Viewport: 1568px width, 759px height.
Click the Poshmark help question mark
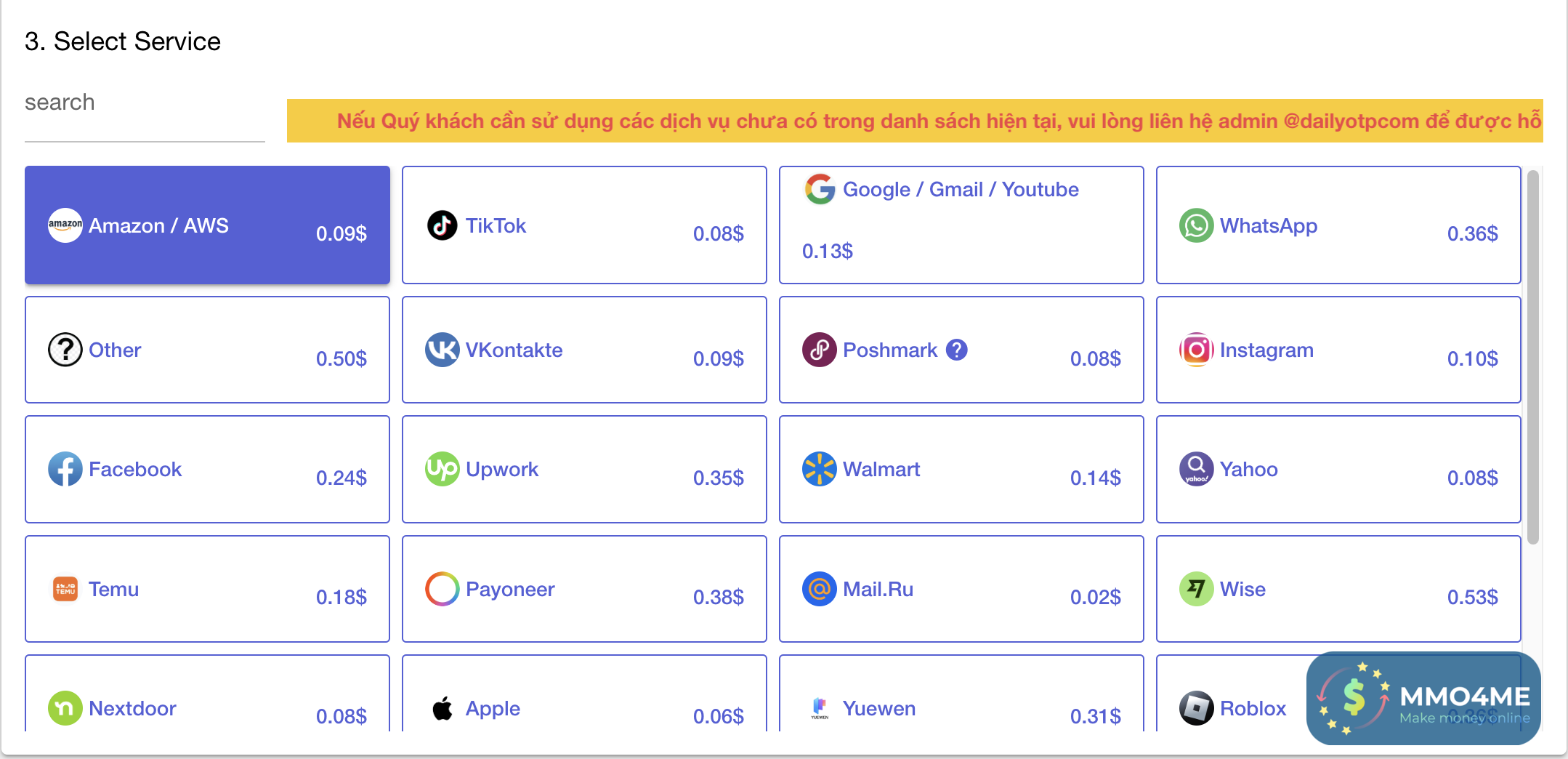click(x=957, y=350)
